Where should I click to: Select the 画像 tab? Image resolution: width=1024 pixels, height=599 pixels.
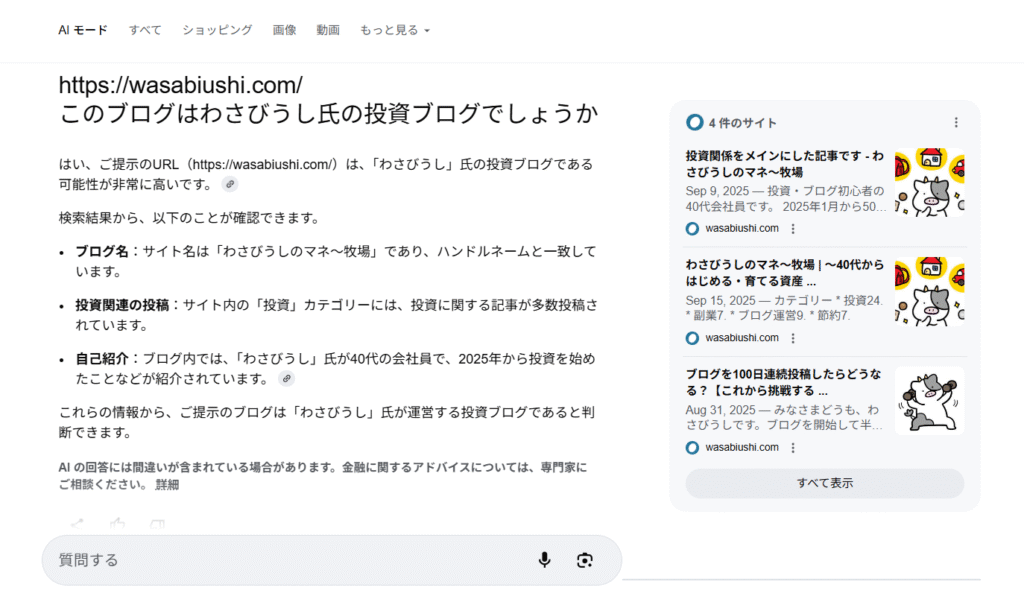(x=284, y=30)
